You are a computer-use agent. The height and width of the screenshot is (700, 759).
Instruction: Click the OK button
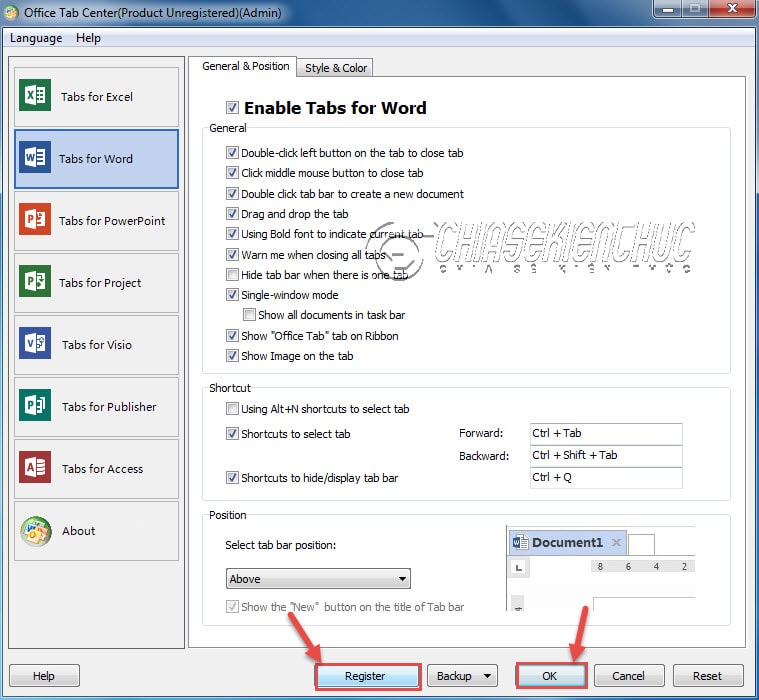pyautogui.click(x=551, y=676)
